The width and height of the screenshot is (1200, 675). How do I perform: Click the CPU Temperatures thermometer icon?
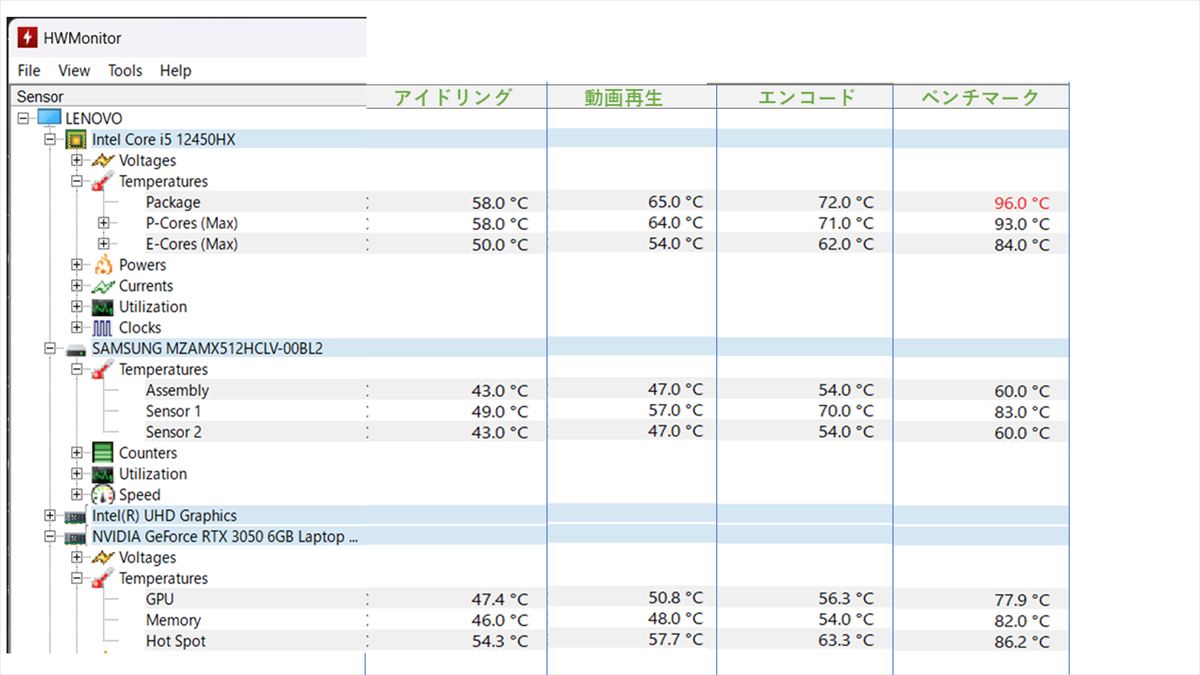coord(103,181)
